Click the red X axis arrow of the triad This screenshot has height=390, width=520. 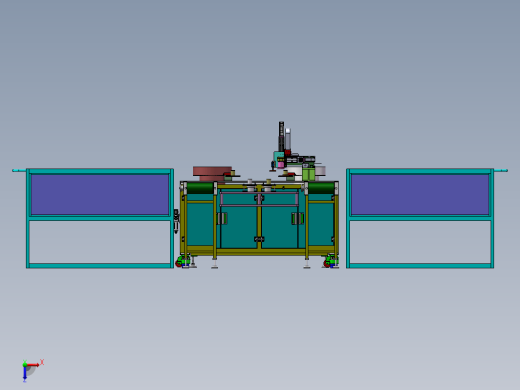pyautogui.click(x=33, y=365)
